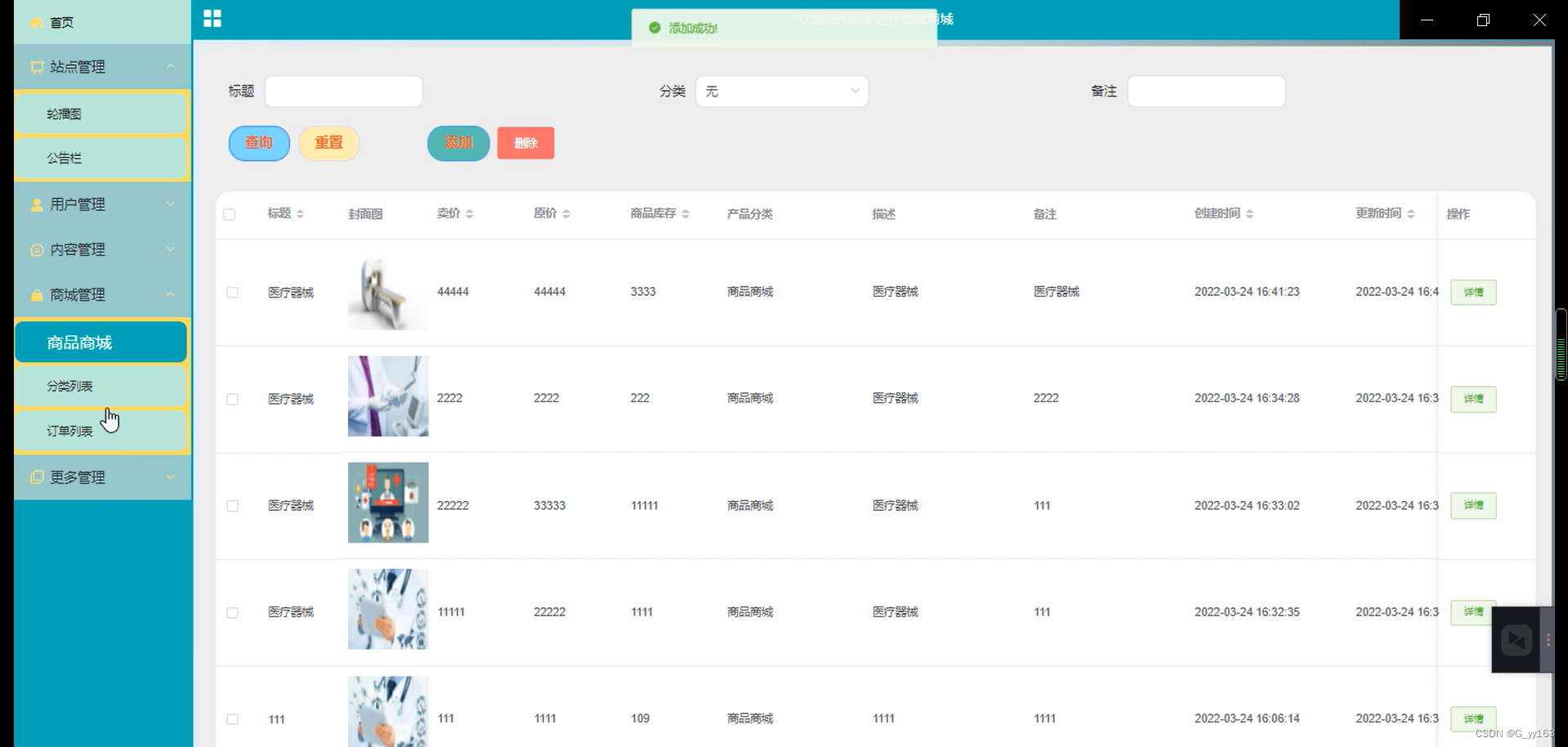Viewport: 1568px width, 747px height.
Task: Click the 添加 add button
Action: coord(458,142)
